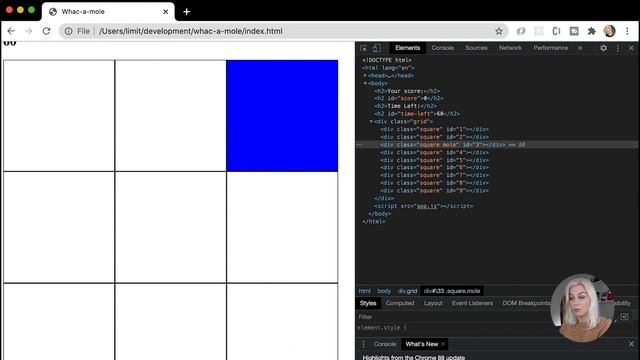640x360 pixels.
Task: Whack the blue mole square
Action: pos(282,116)
